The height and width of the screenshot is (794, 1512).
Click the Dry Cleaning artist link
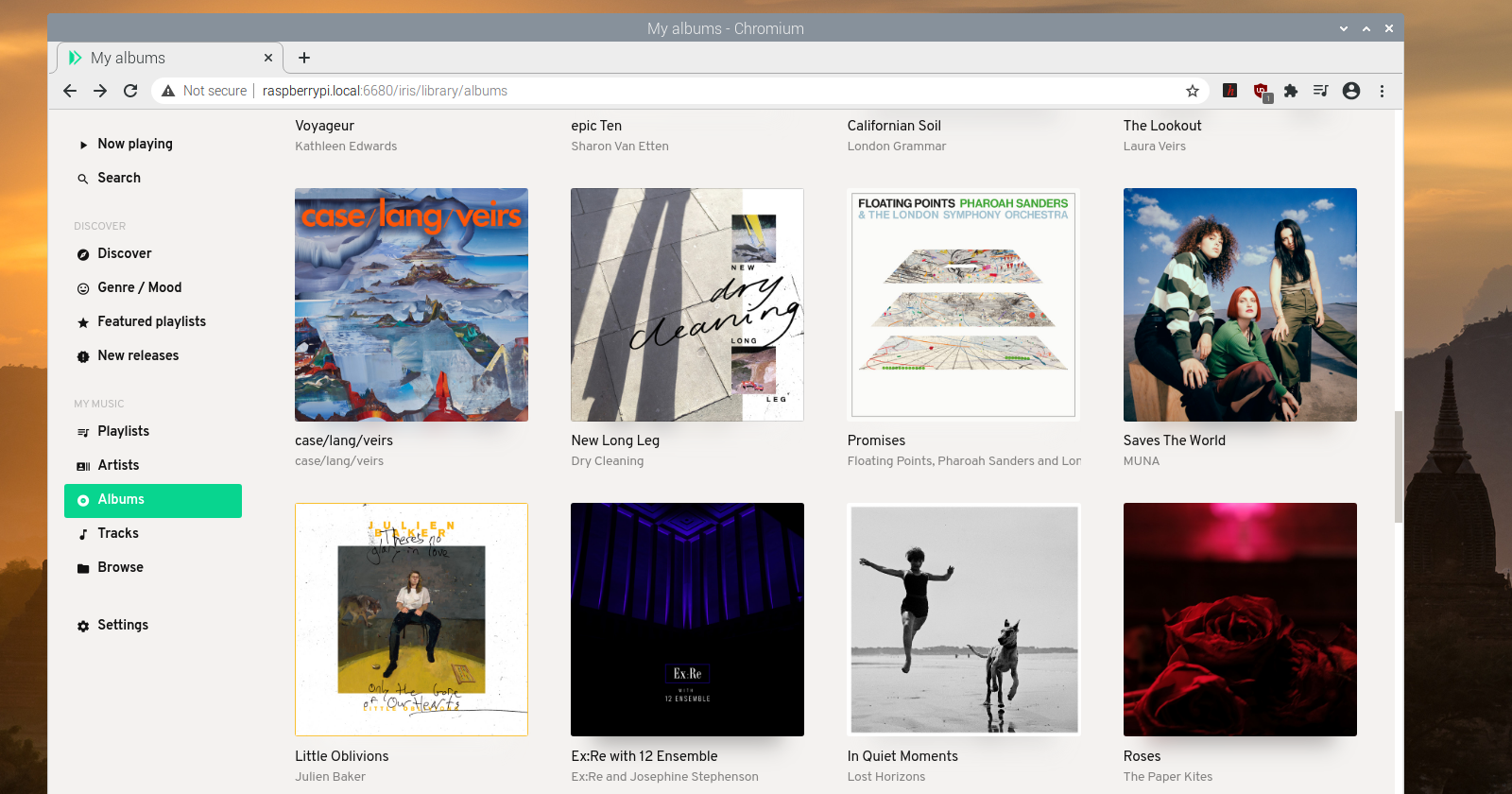click(x=608, y=461)
